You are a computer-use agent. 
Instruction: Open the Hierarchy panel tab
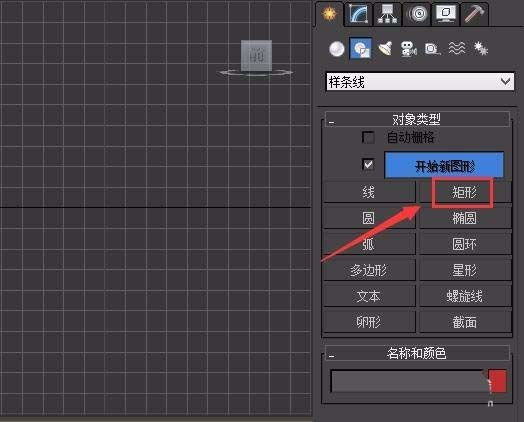pos(387,14)
